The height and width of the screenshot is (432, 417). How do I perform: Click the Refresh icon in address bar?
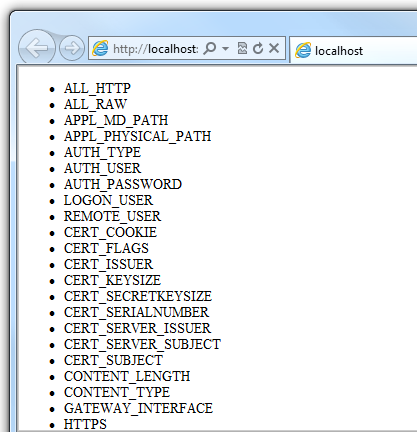pyautogui.click(x=258, y=48)
